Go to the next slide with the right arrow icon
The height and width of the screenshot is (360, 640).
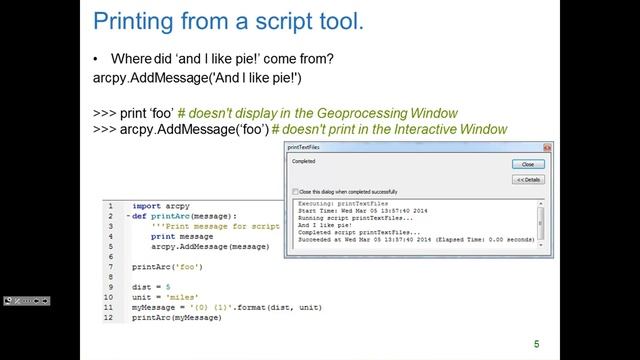45,301
